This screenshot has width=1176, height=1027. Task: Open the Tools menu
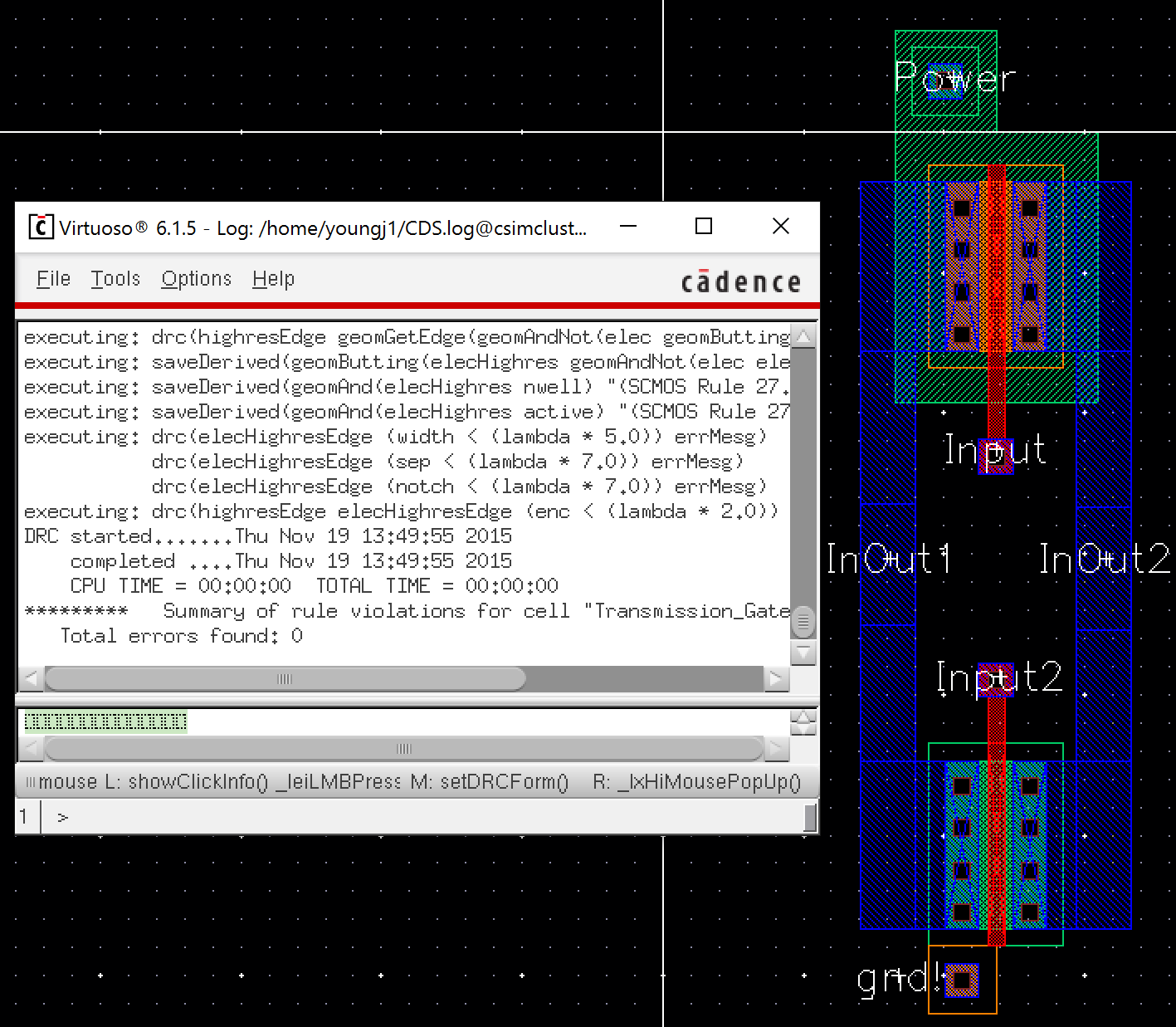[x=115, y=279]
